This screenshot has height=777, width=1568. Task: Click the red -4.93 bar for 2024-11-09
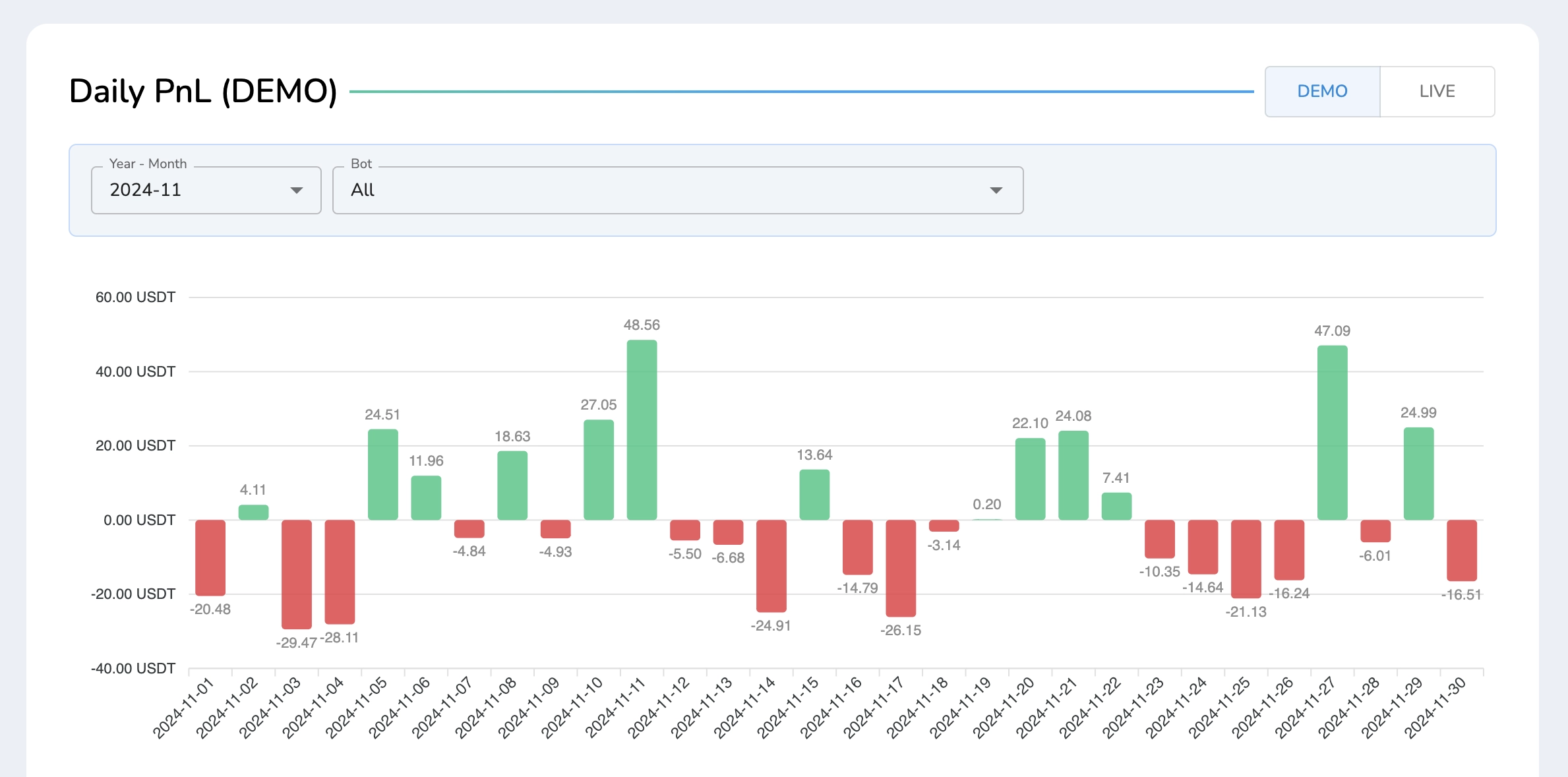pos(556,529)
